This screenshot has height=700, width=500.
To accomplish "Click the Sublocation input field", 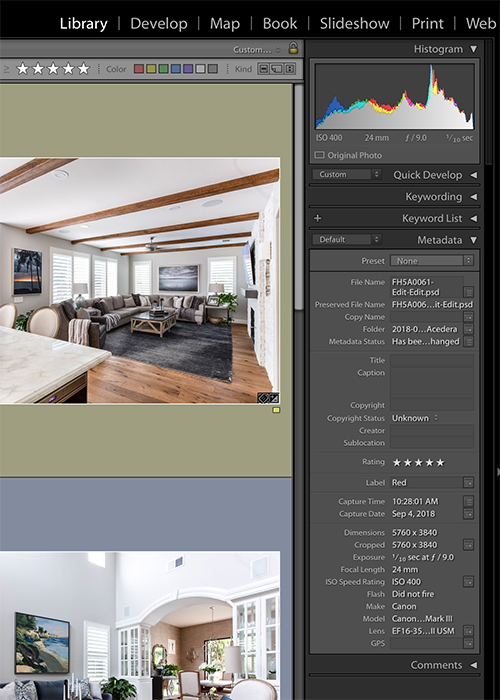I will point(432,443).
